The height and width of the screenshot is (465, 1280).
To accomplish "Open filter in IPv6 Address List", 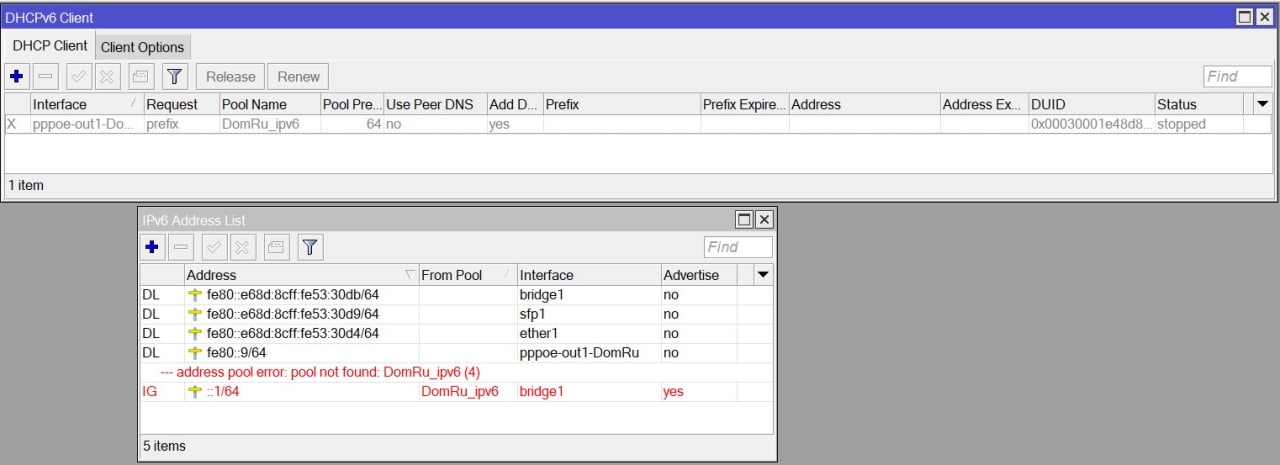I will point(310,246).
